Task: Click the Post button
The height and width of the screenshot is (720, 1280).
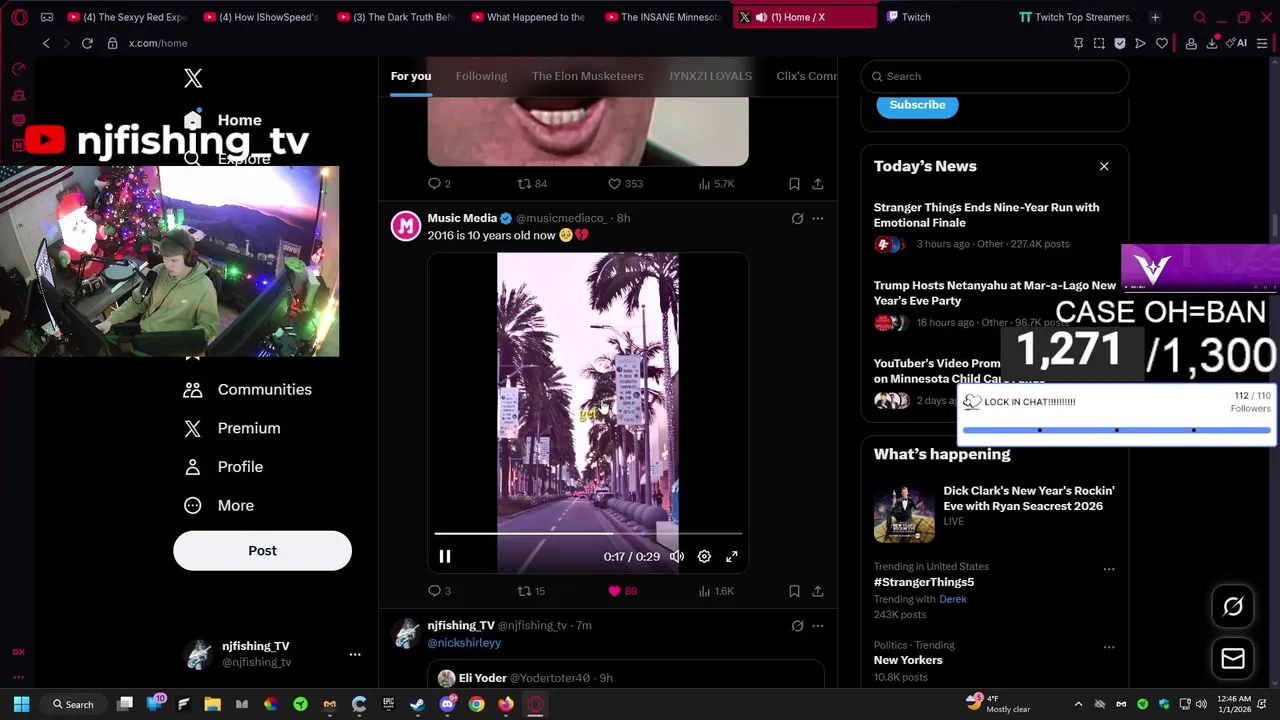Action: coord(262,551)
